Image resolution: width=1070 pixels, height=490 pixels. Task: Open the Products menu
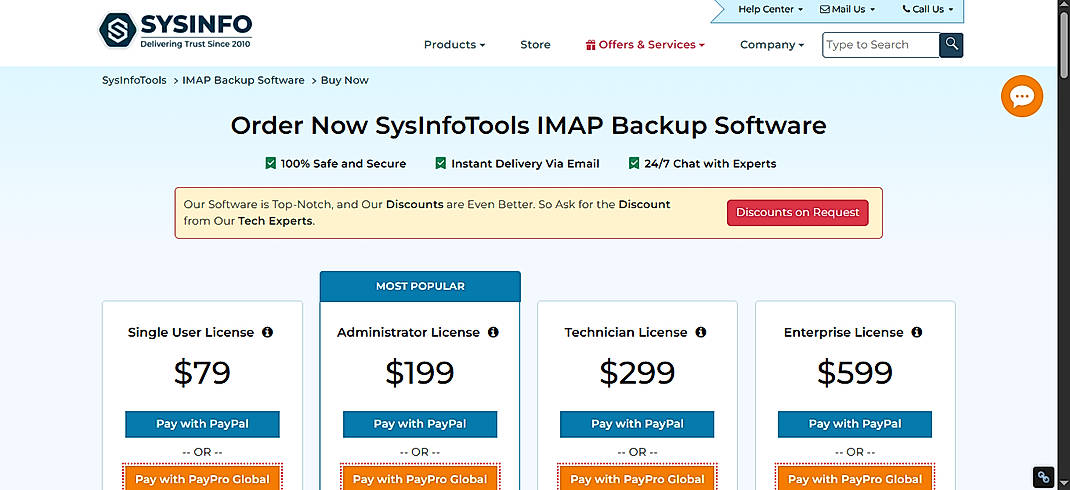[x=454, y=45]
